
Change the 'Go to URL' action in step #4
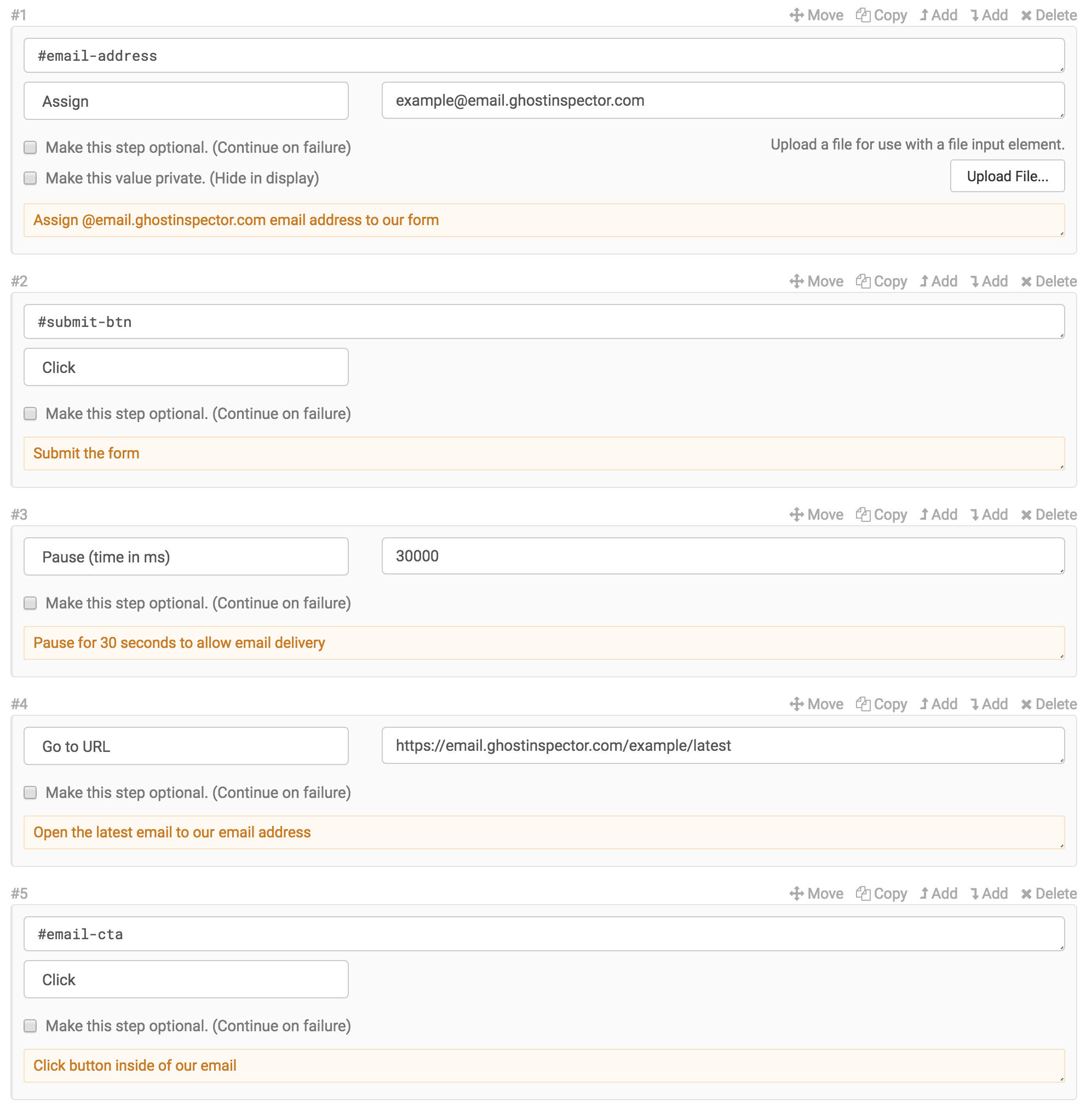(185, 746)
